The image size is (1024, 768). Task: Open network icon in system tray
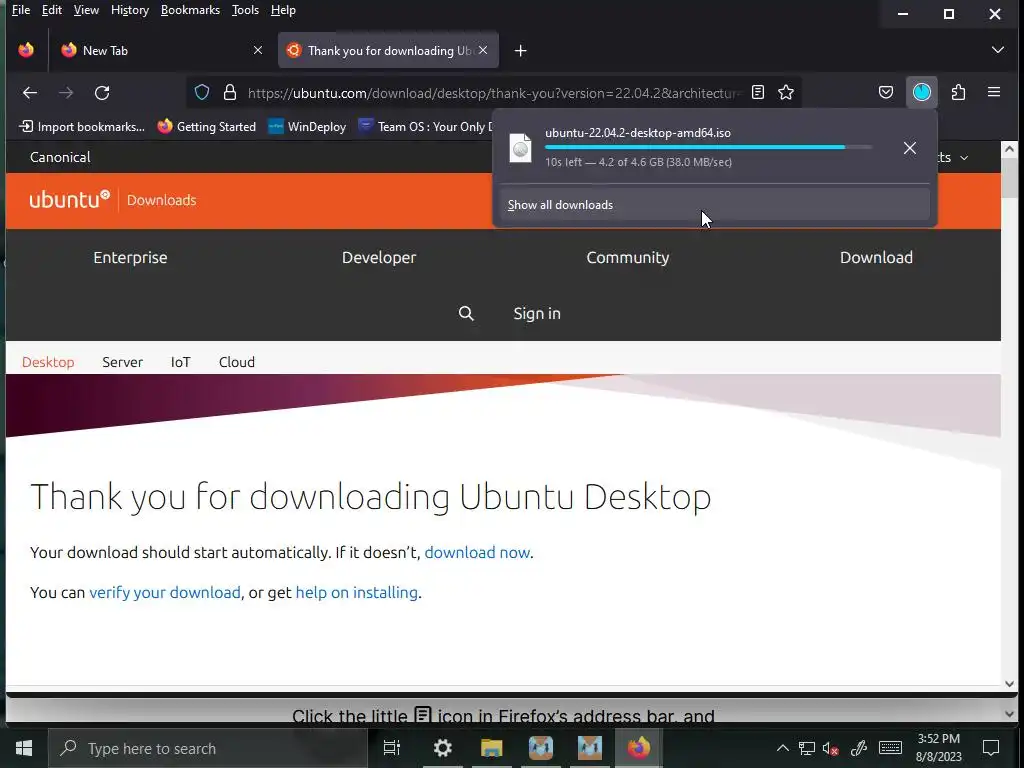tap(807, 748)
